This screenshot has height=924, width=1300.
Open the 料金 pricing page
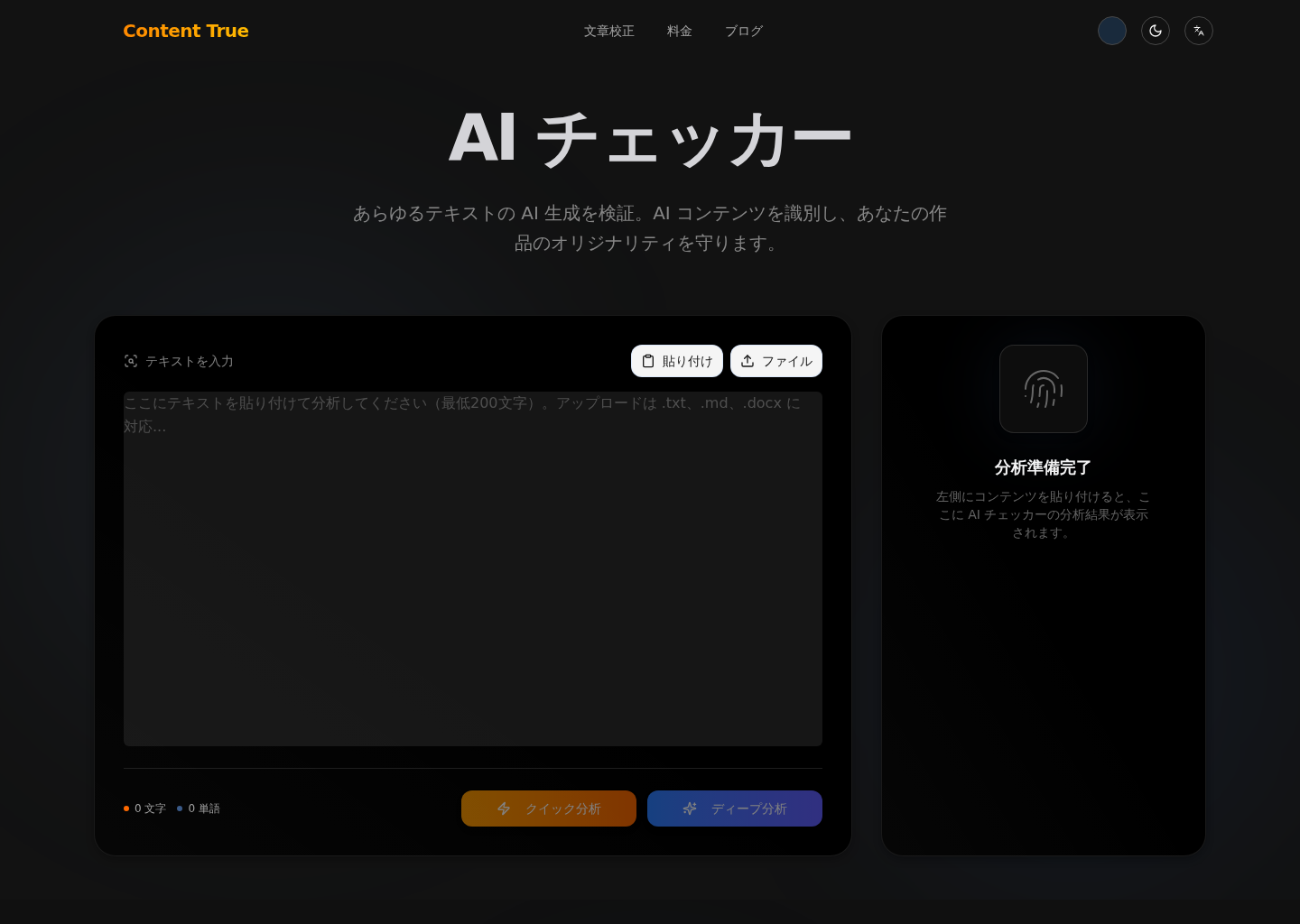pos(680,31)
